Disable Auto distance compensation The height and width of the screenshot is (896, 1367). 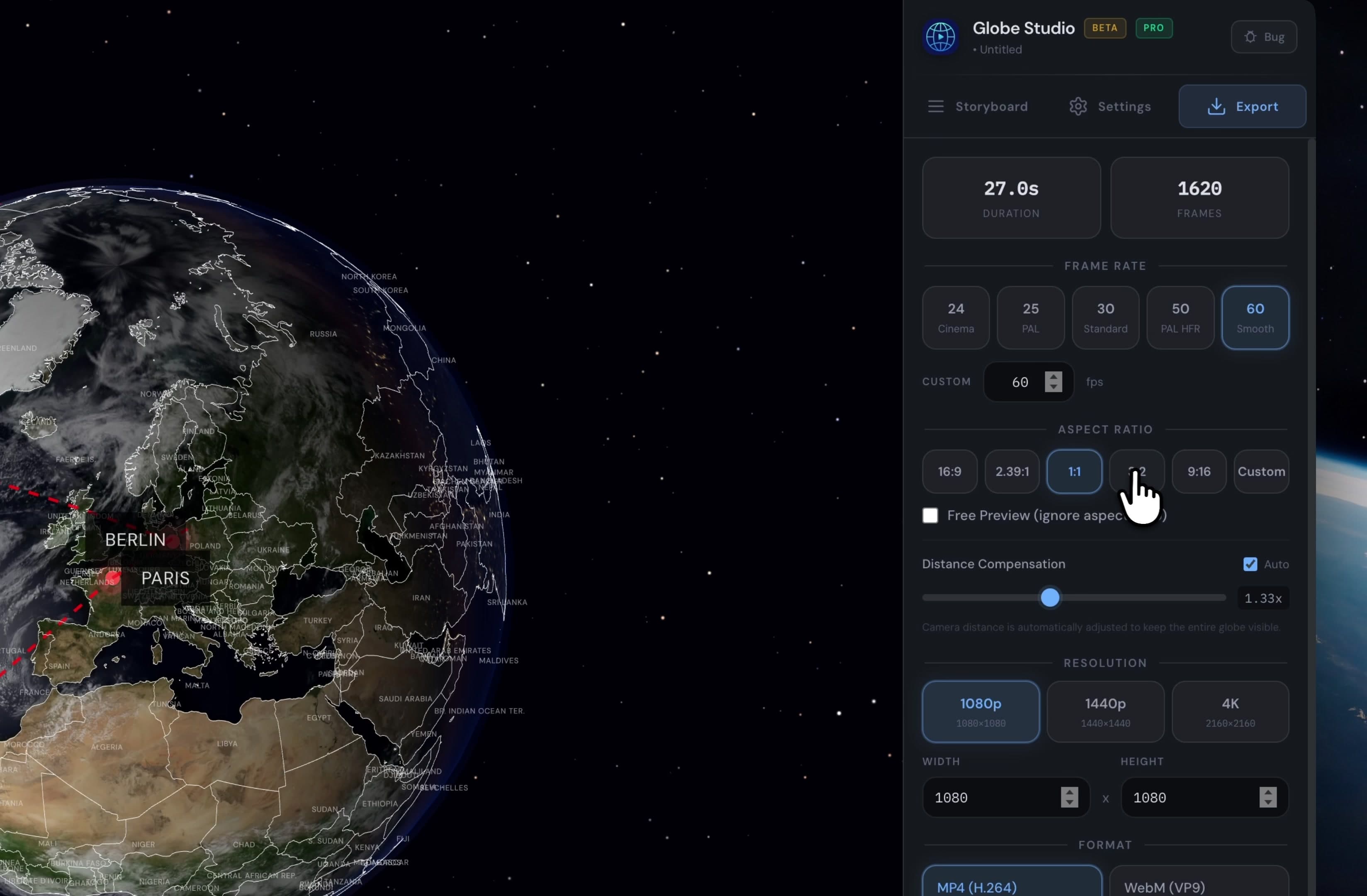click(1250, 564)
